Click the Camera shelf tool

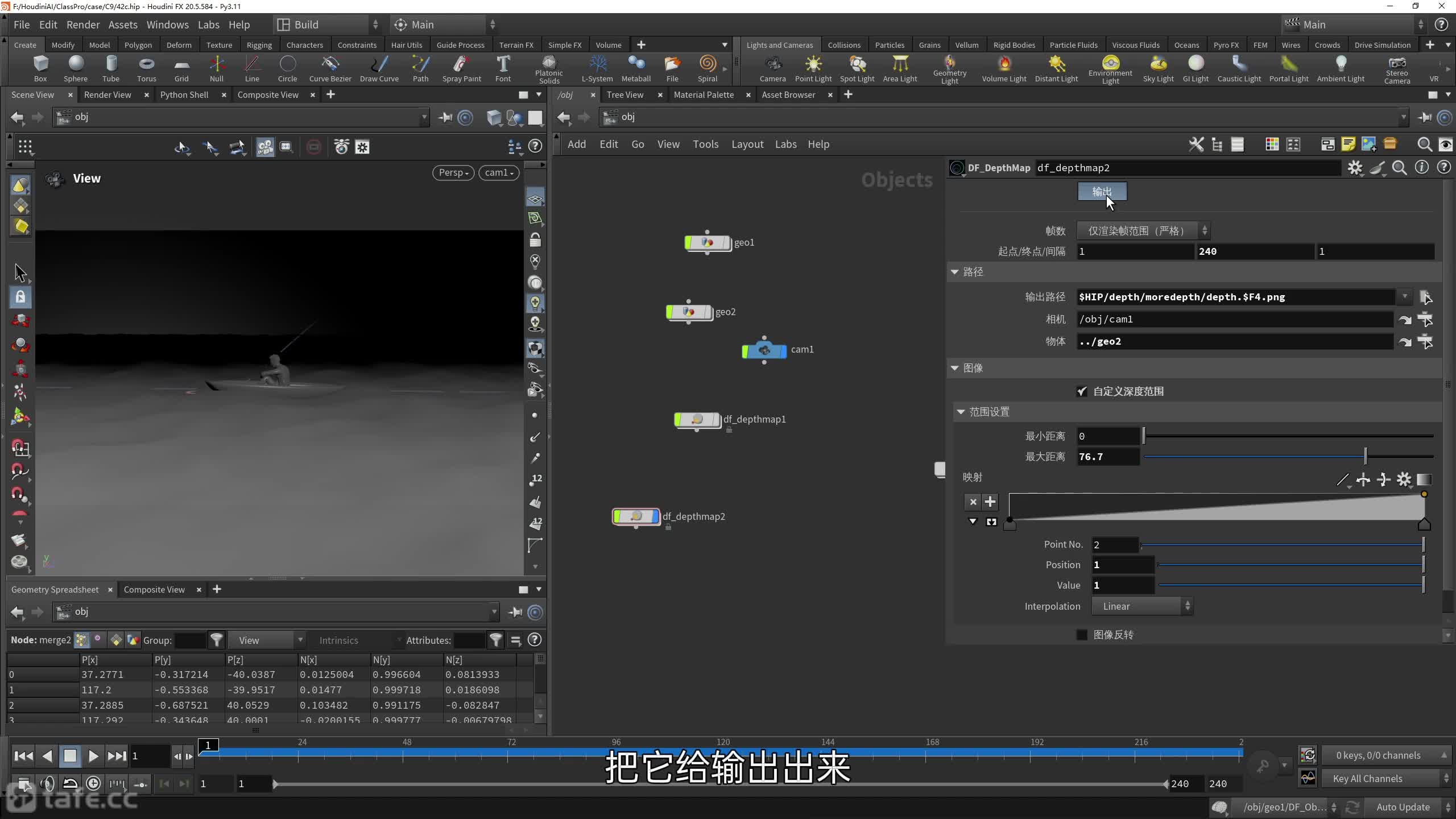click(x=772, y=68)
